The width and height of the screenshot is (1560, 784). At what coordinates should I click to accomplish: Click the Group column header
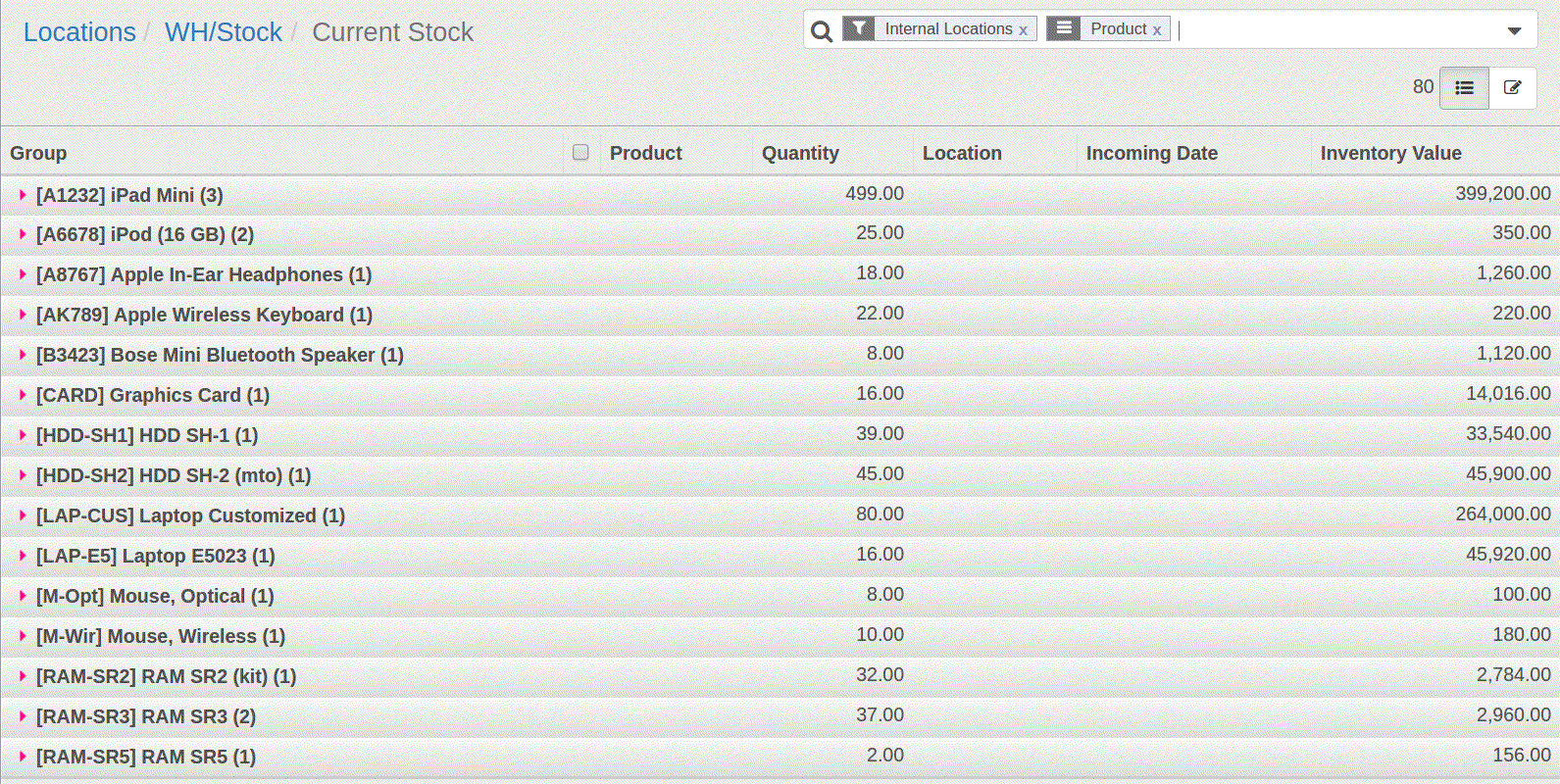click(x=38, y=153)
